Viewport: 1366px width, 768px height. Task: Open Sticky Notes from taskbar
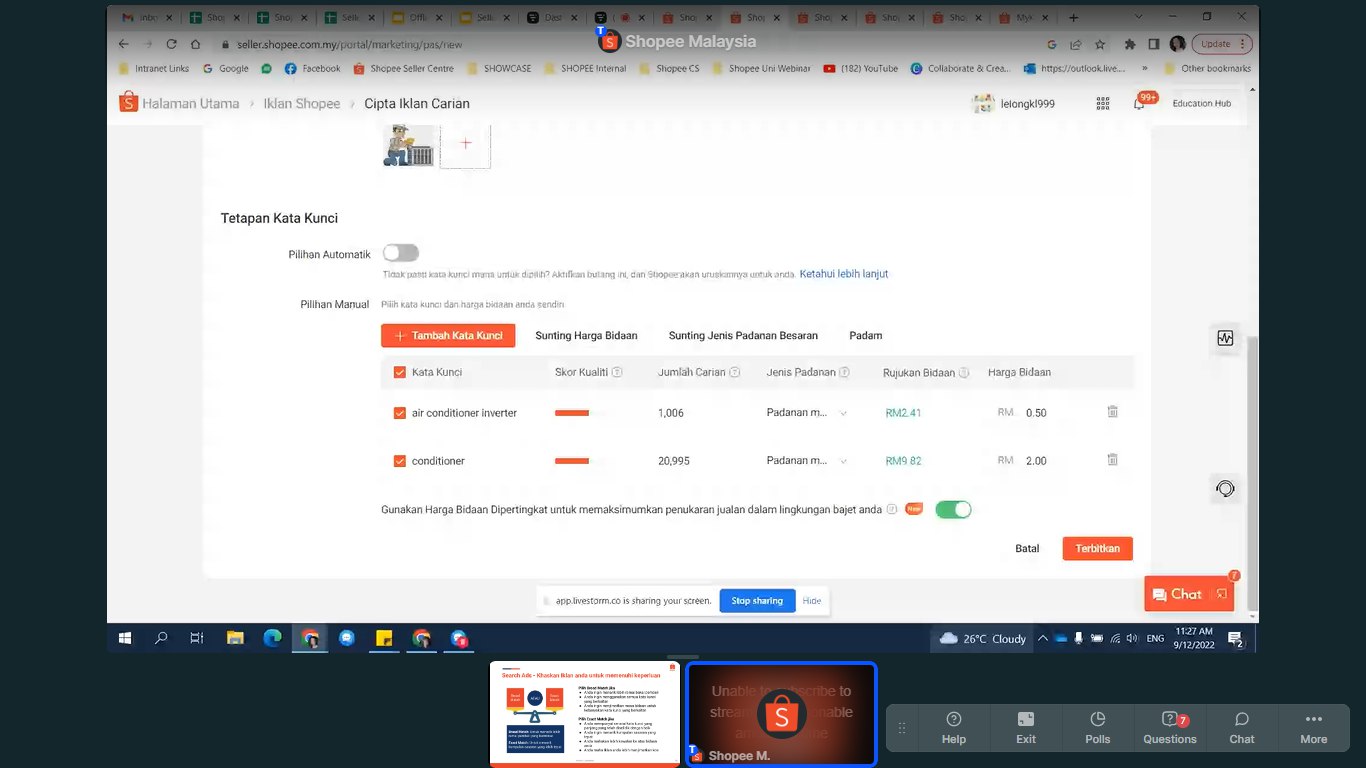coord(384,638)
